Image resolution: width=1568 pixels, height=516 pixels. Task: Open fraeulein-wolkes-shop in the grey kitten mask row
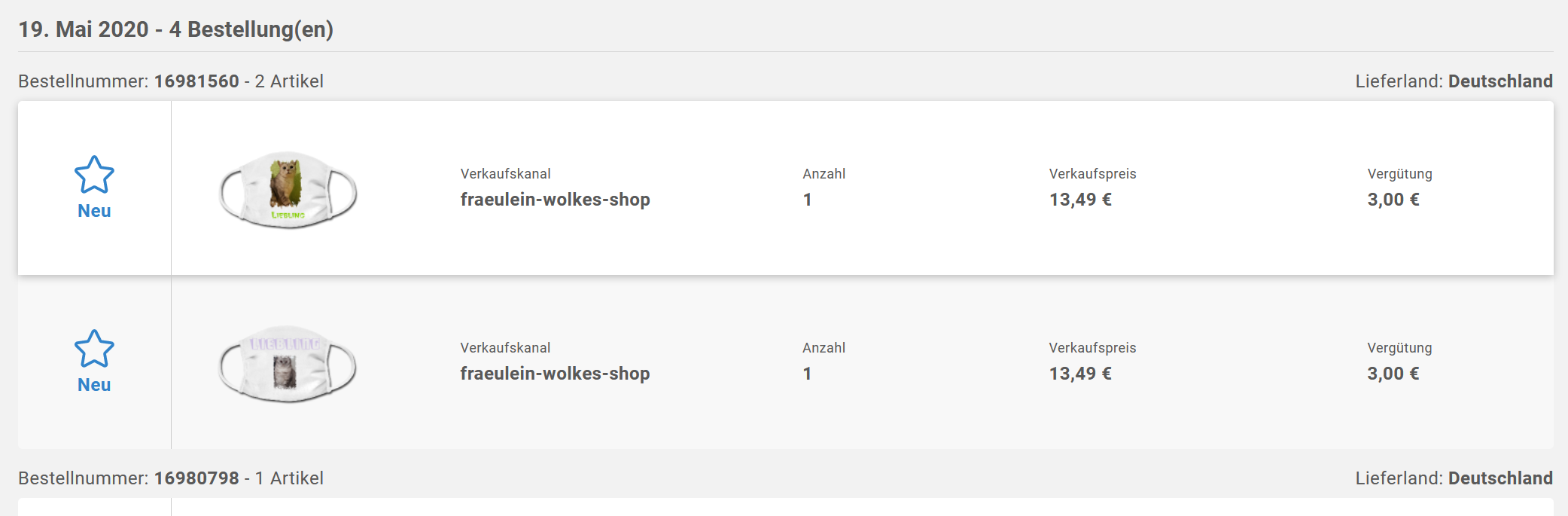click(x=555, y=374)
